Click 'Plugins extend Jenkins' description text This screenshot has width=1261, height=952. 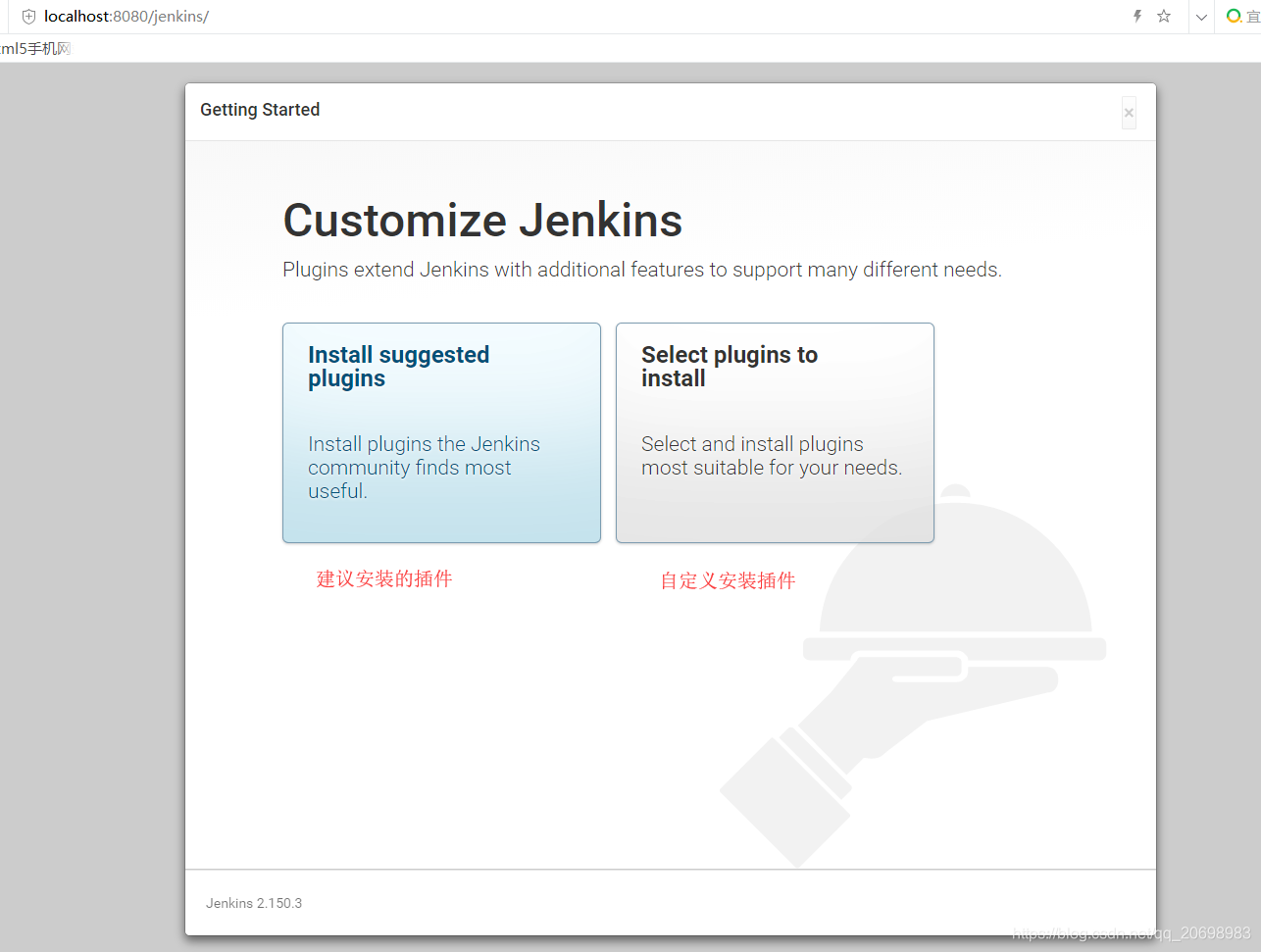pos(642,270)
